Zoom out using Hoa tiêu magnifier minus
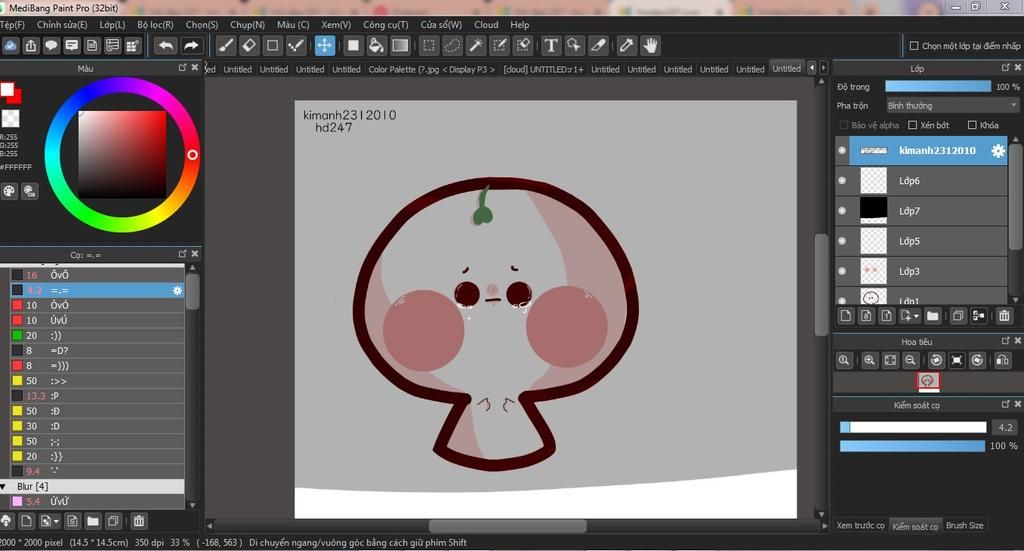 [910, 360]
